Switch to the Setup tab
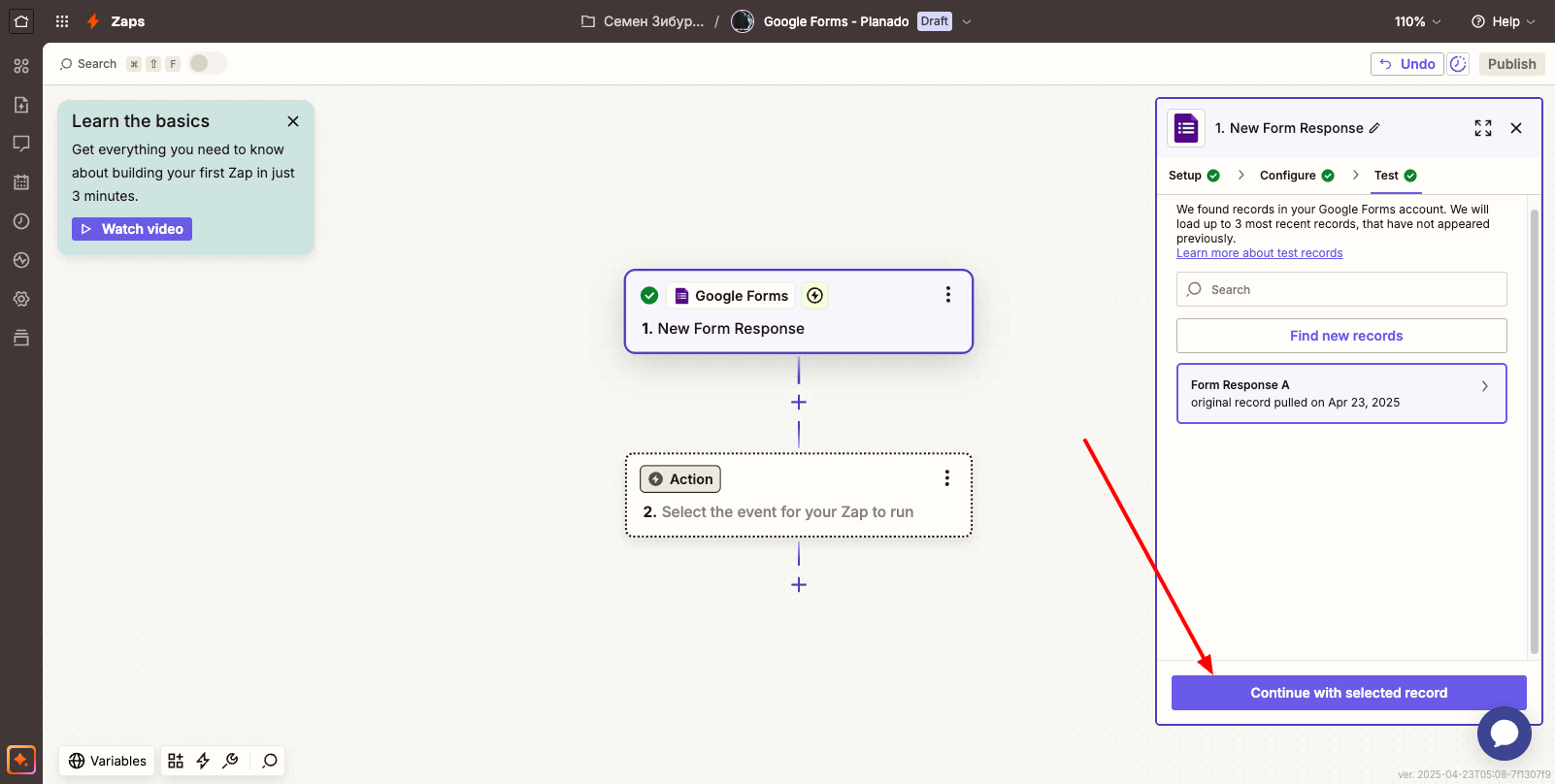 pyautogui.click(x=1194, y=176)
